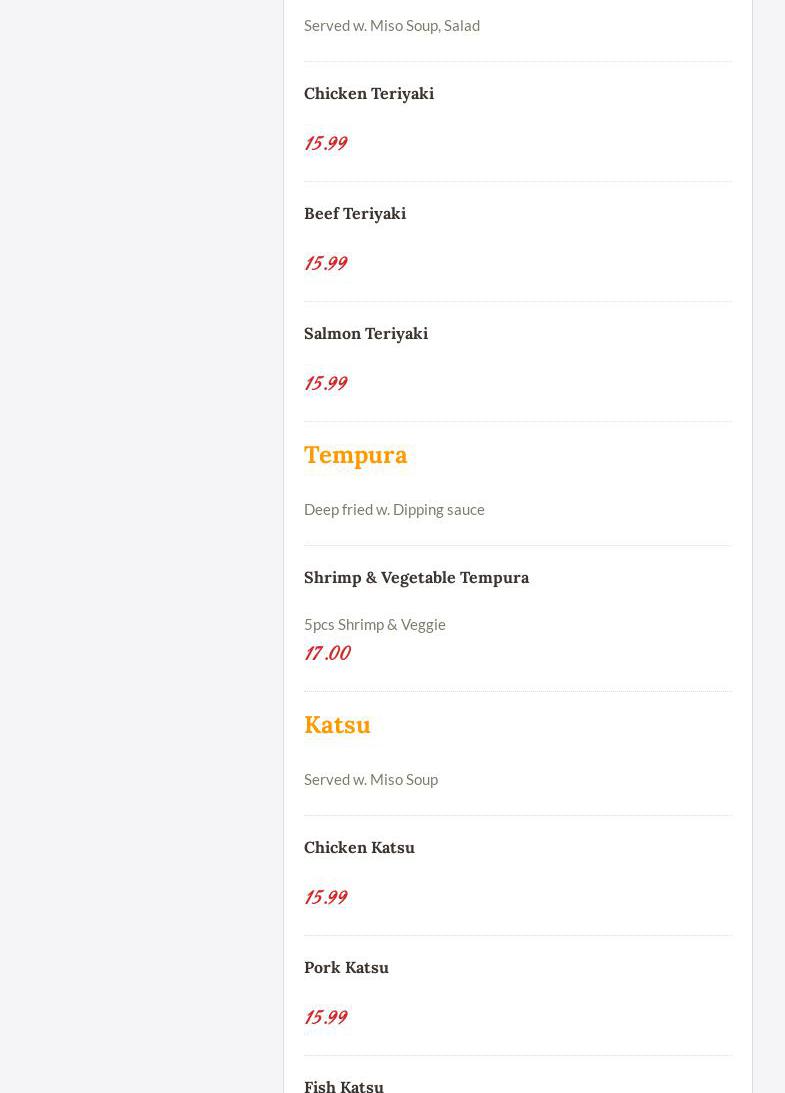The height and width of the screenshot is (1093, 785).
Task: Select the Shrimp & Vegetable Tempura item
Action: [x=416, y=577]
